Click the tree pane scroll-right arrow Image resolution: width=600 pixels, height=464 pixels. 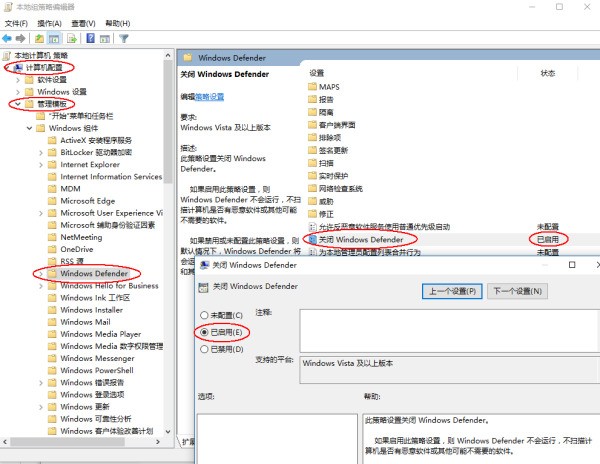(x=158, y=442)
